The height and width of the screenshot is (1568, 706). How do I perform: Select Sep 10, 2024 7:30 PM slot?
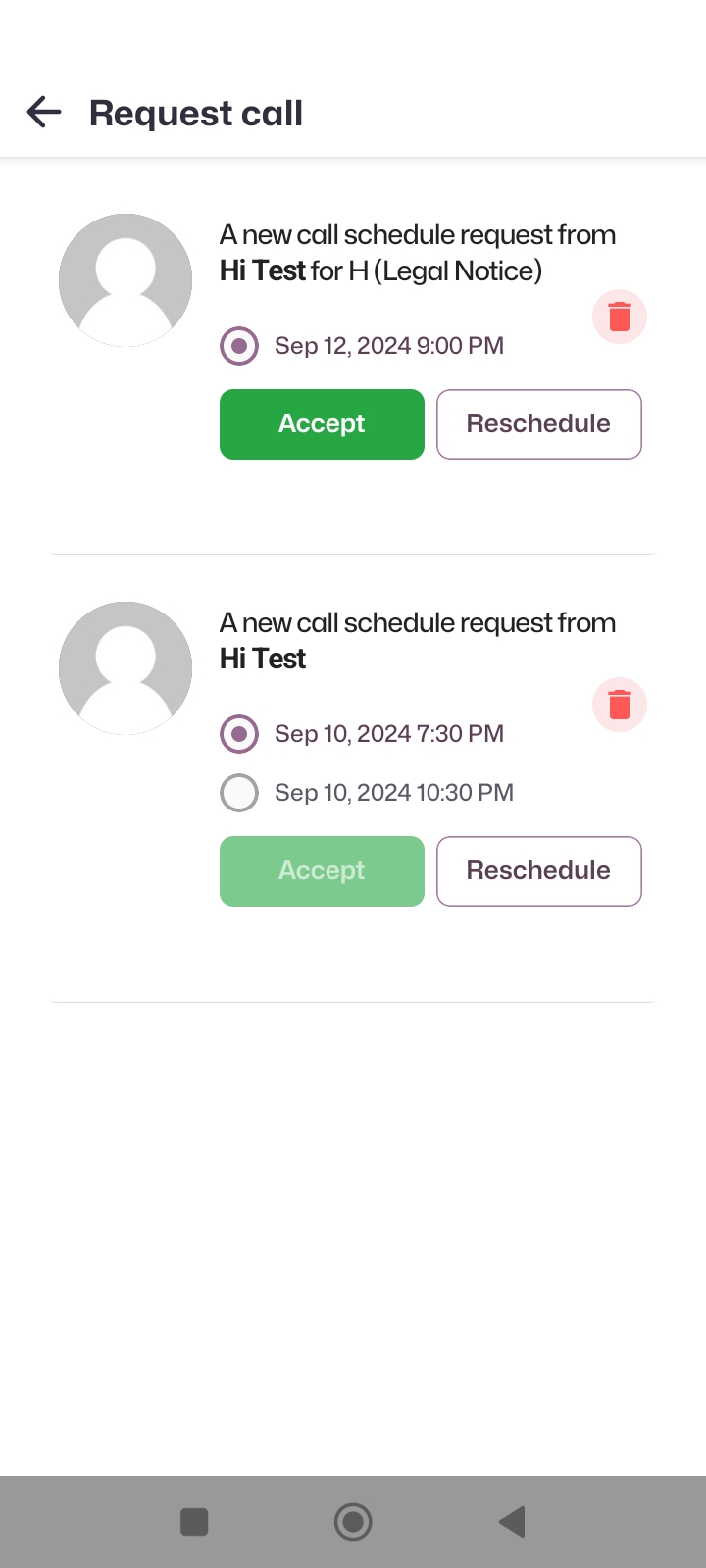click(x=239, y=734)
